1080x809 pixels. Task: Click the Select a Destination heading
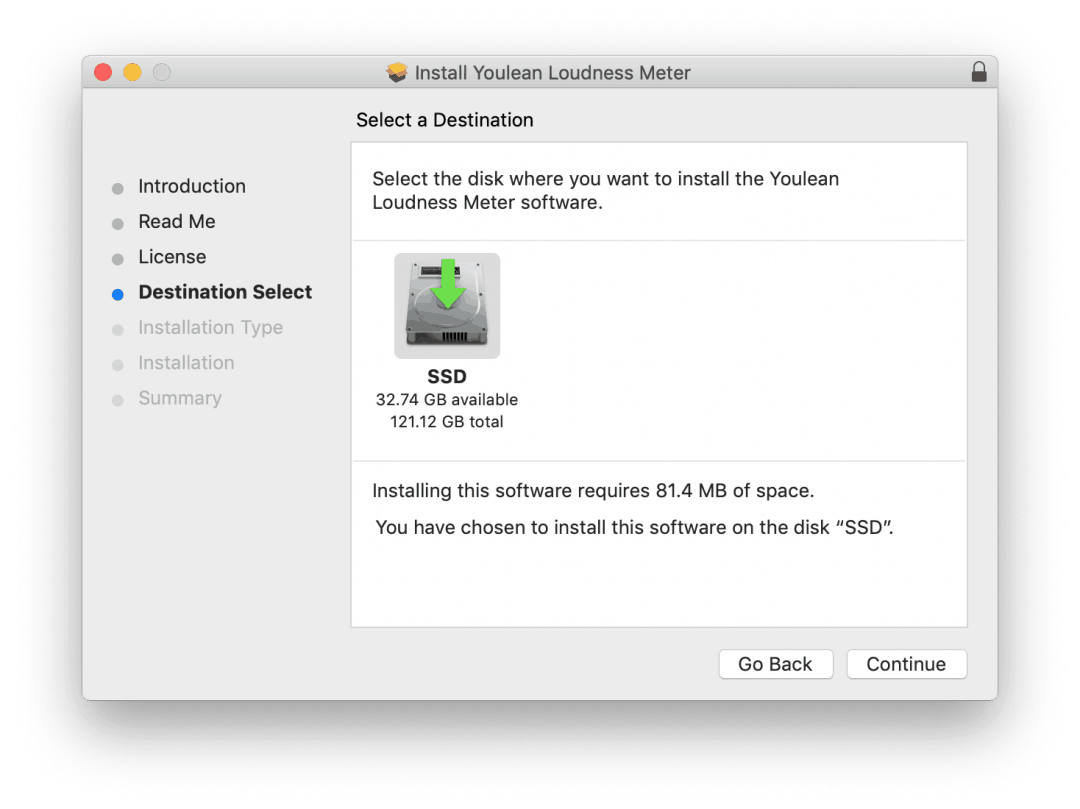click(x=444, y=120)
